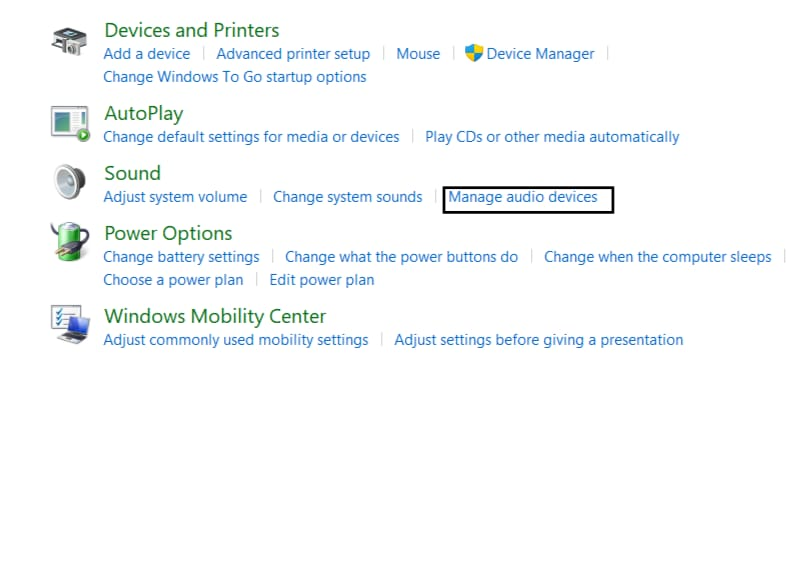Image resolution: width=808 pixels, height=565 pixels.
Task: Open Change battery settings
Action: 181,257
